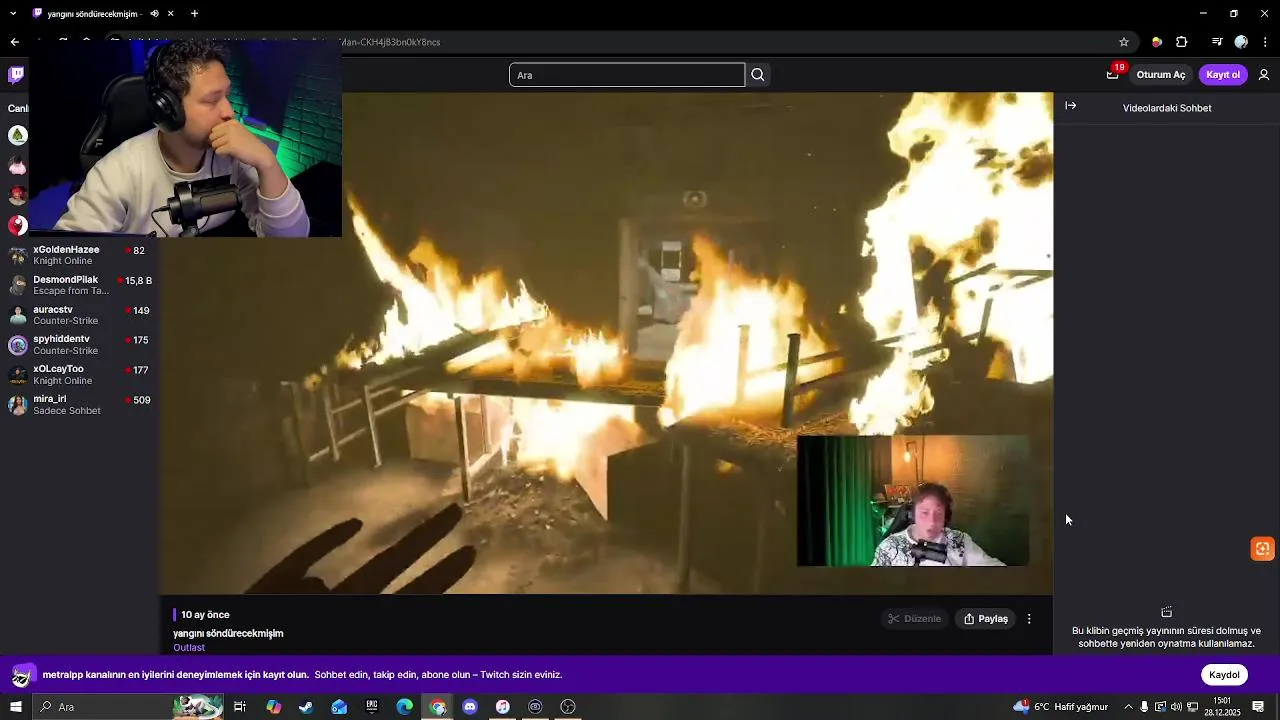Open the volume control in system tray
The width and height of the screenshot is (1280, 720).
coord(1176,707)
